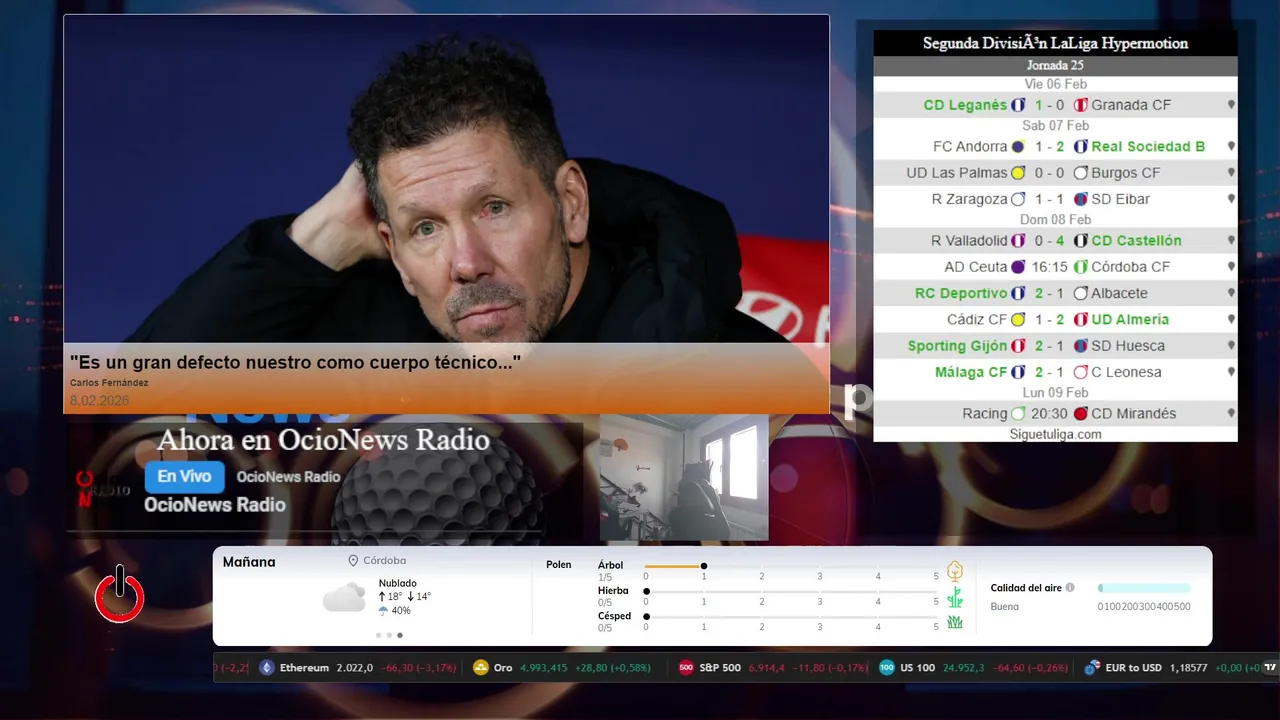Click the FC Andorra team crest
This screenshot has height=720, width=1280.
tap(1018, 146)
